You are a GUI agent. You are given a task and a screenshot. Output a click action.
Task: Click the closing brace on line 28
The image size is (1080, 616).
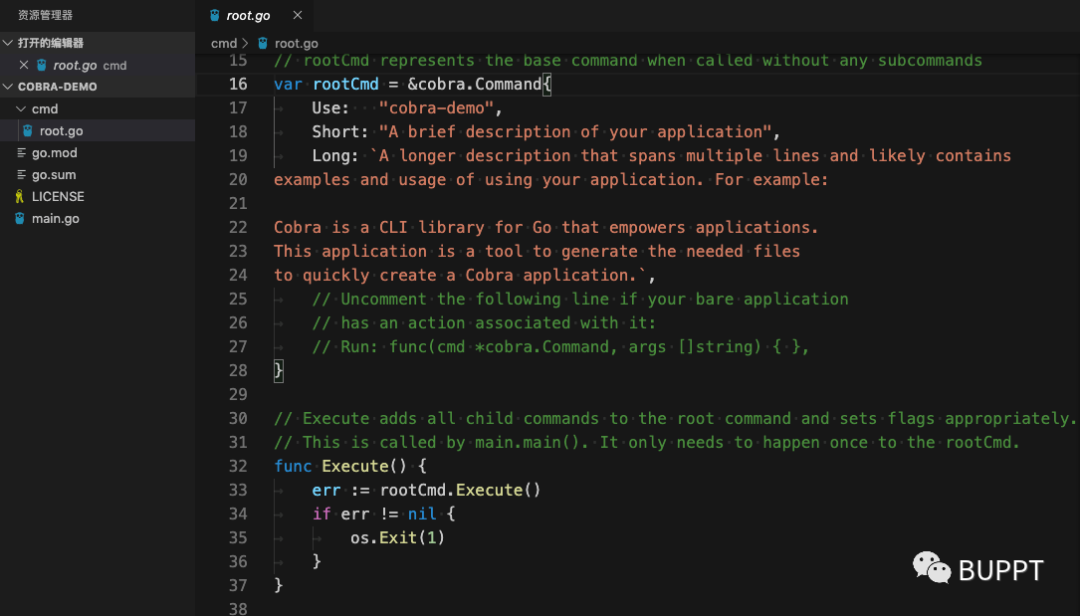click(278, 371)
